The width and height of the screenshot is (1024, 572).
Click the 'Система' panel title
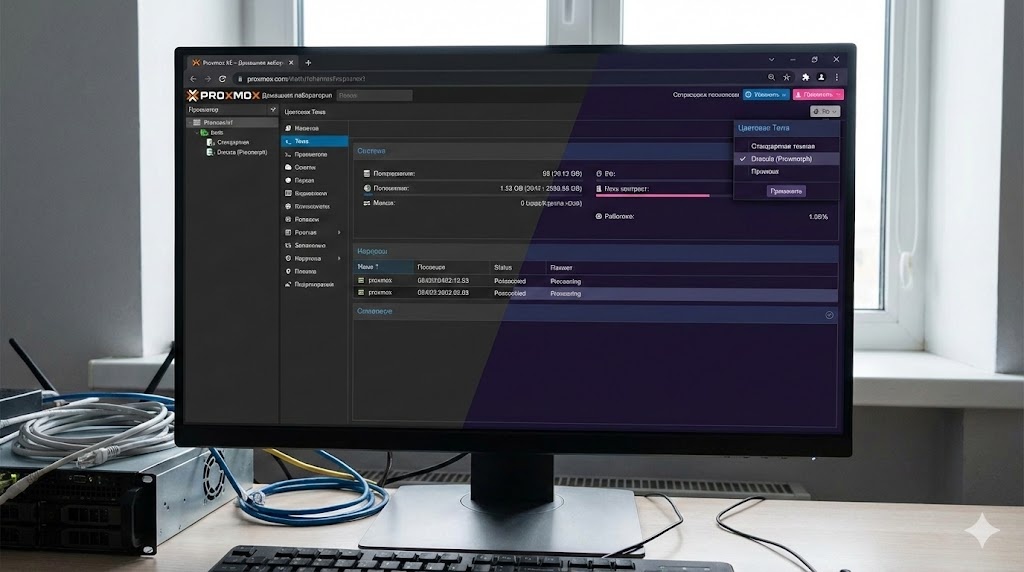[371, 151]
